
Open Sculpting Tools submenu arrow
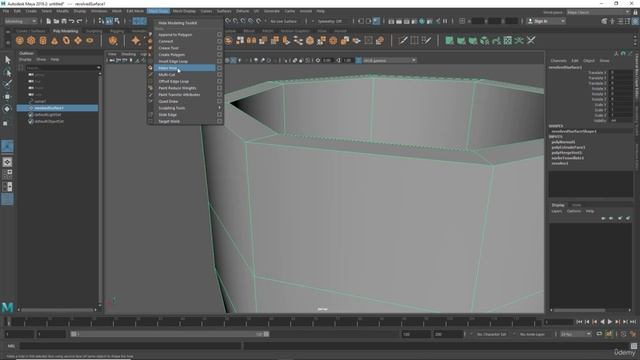point(220,108)
